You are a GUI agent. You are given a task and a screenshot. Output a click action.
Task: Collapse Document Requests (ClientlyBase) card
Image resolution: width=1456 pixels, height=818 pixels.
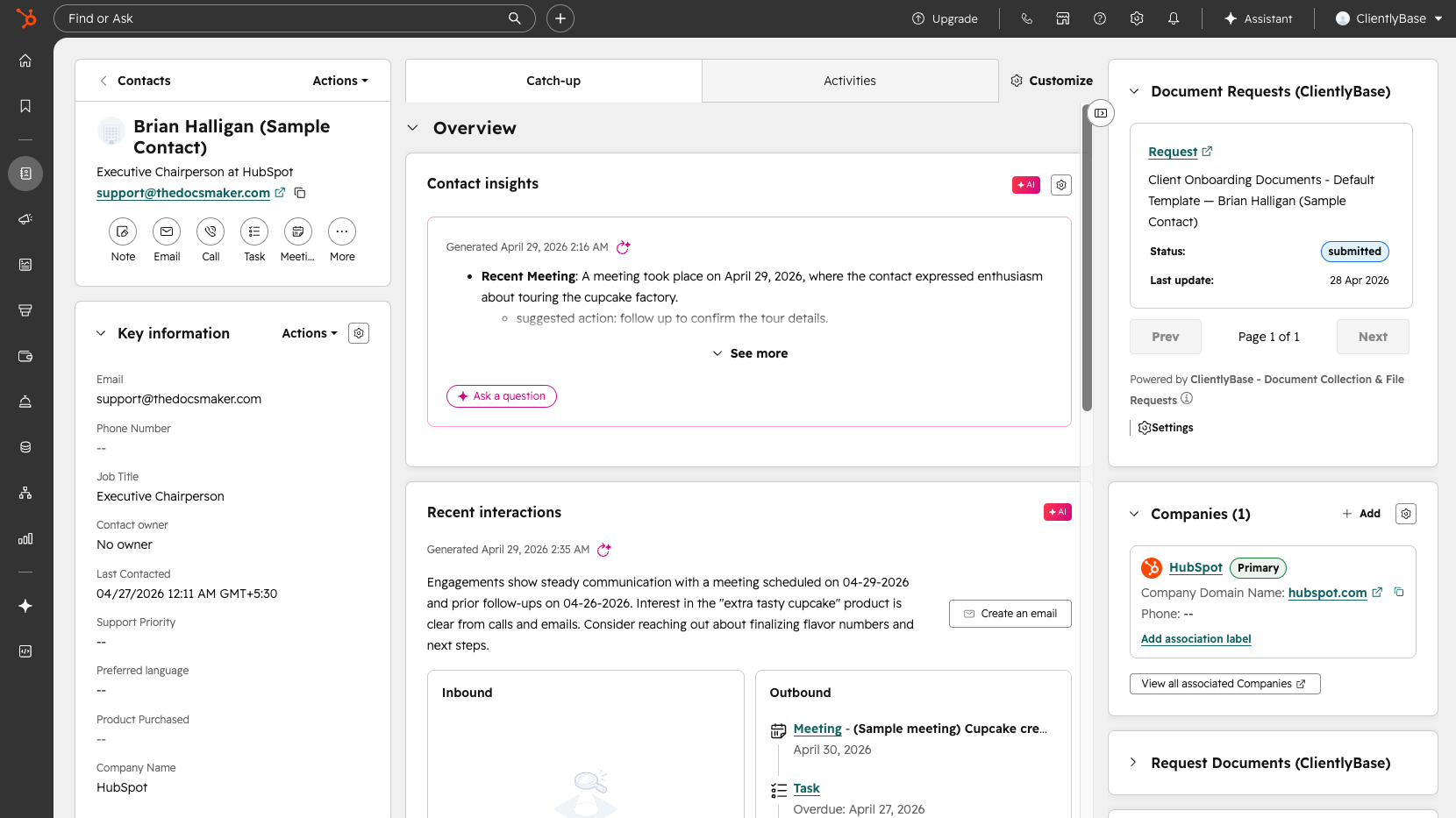click(1134, 91)
